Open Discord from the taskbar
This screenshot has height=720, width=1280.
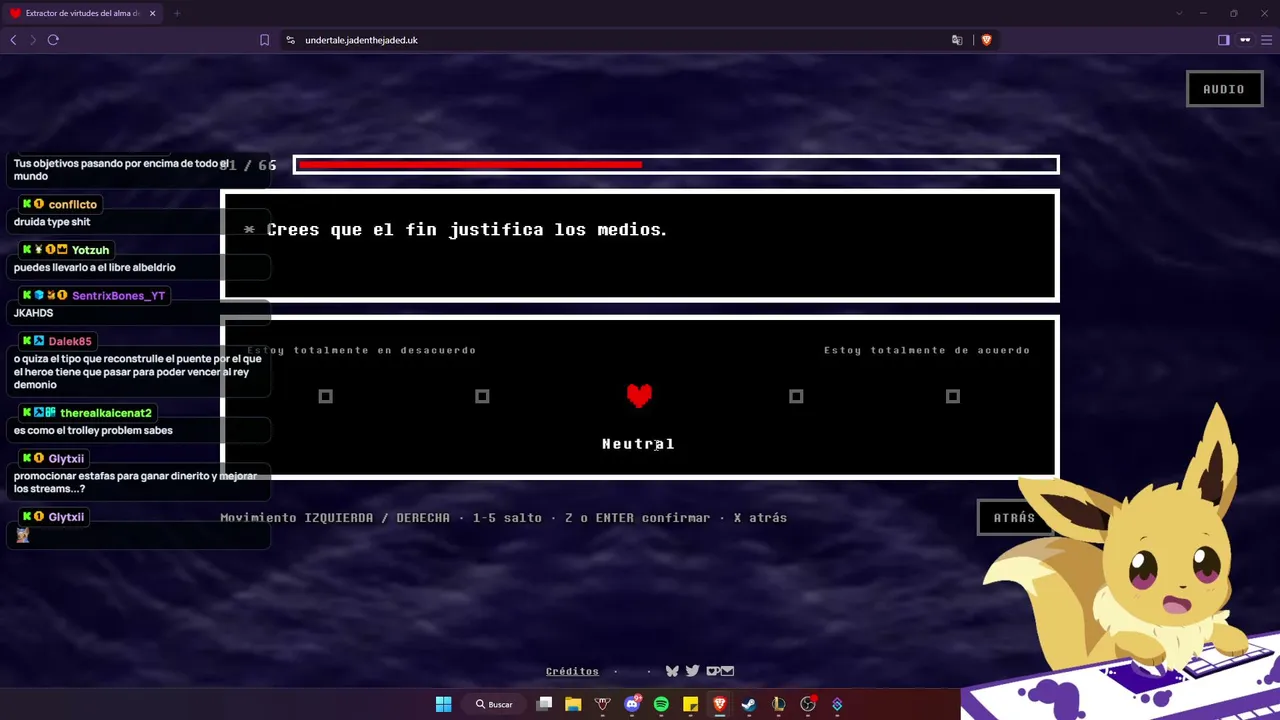tap(632, 704)
